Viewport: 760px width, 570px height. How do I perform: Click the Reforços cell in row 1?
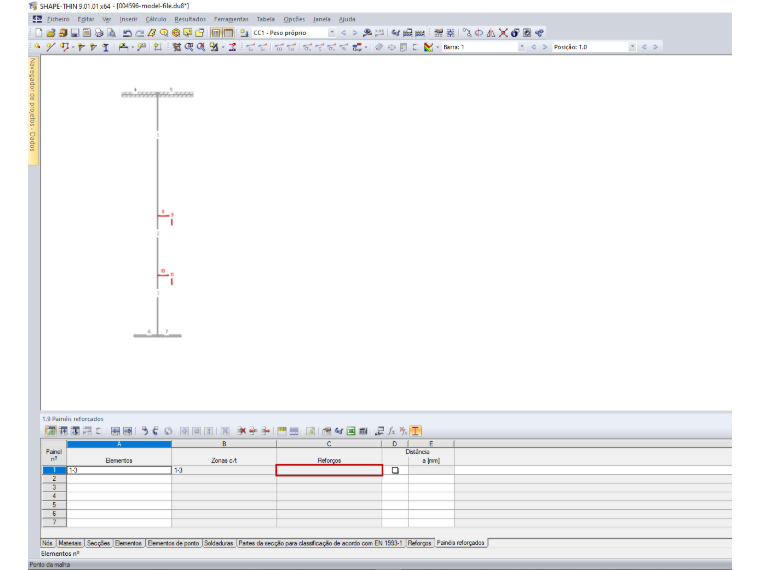(329, 470)
